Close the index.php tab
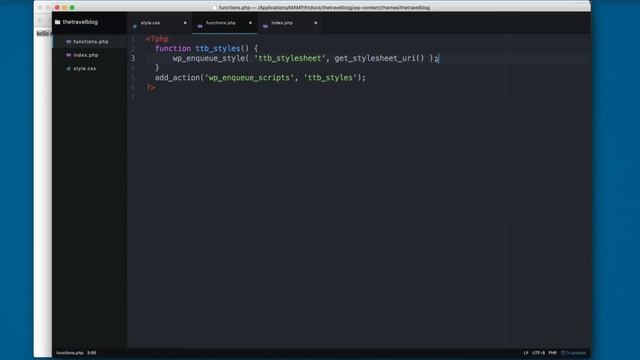 pyautogui.click(x=316, y=23)
